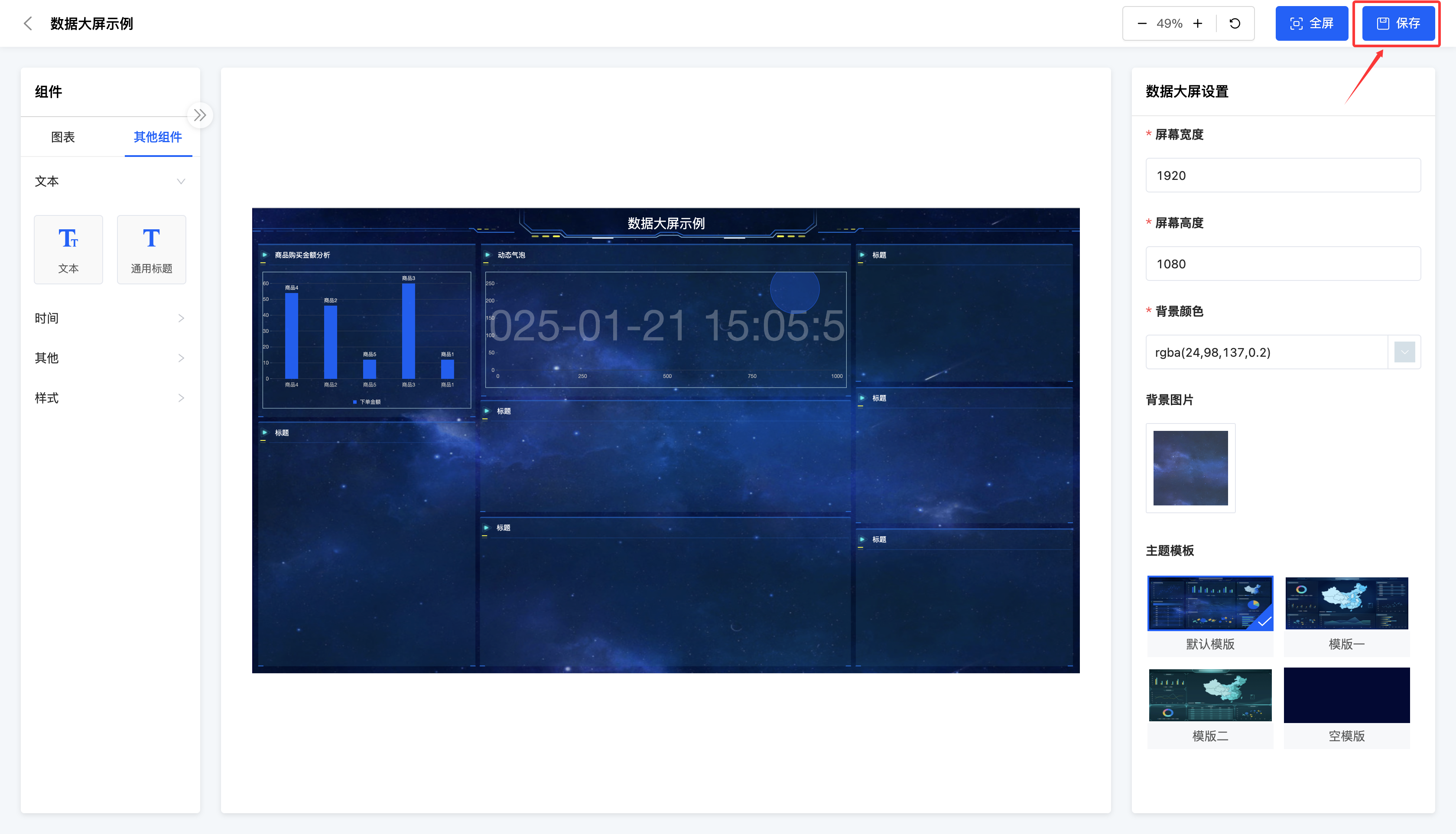This screenshot has height=834, width=1456.
Task: Collapse the 文本 section
Action: (181, 182)
